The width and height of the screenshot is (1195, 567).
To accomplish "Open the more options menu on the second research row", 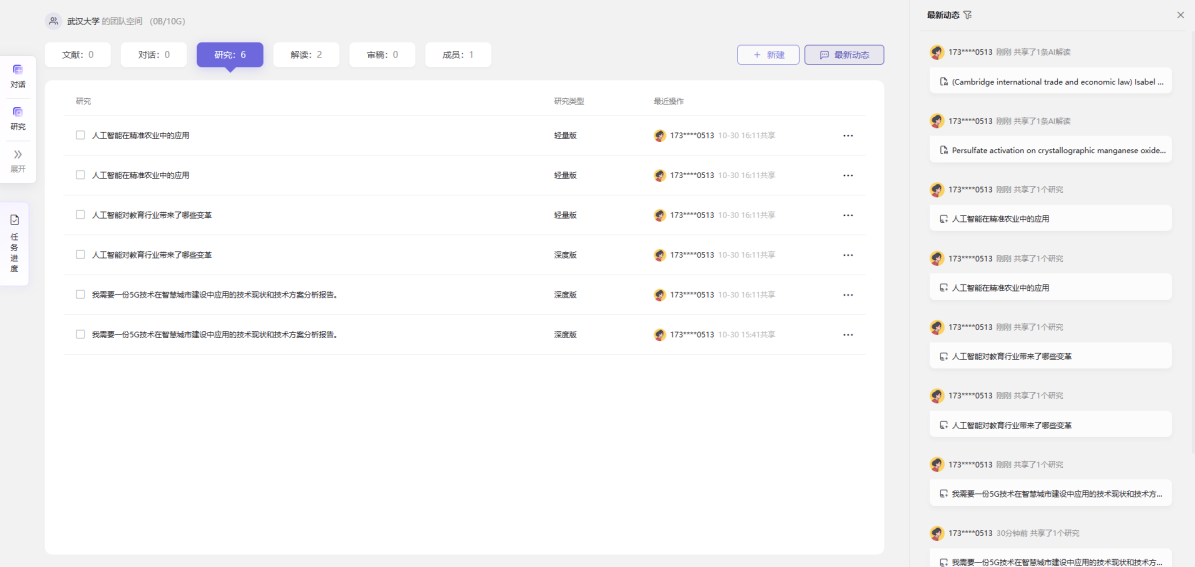I will (848, 176).
